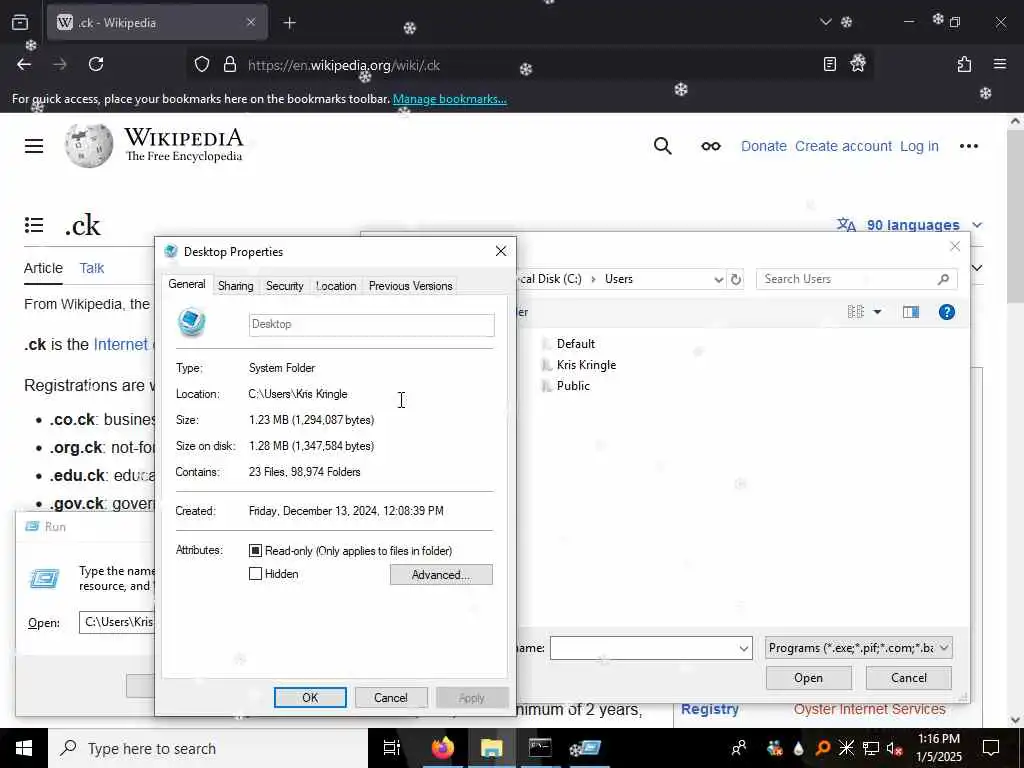The height and width of the screenshot is (768, 1024).
Task: Click refresh icon in Users file dialog
Action: click(x=736, y=280)
